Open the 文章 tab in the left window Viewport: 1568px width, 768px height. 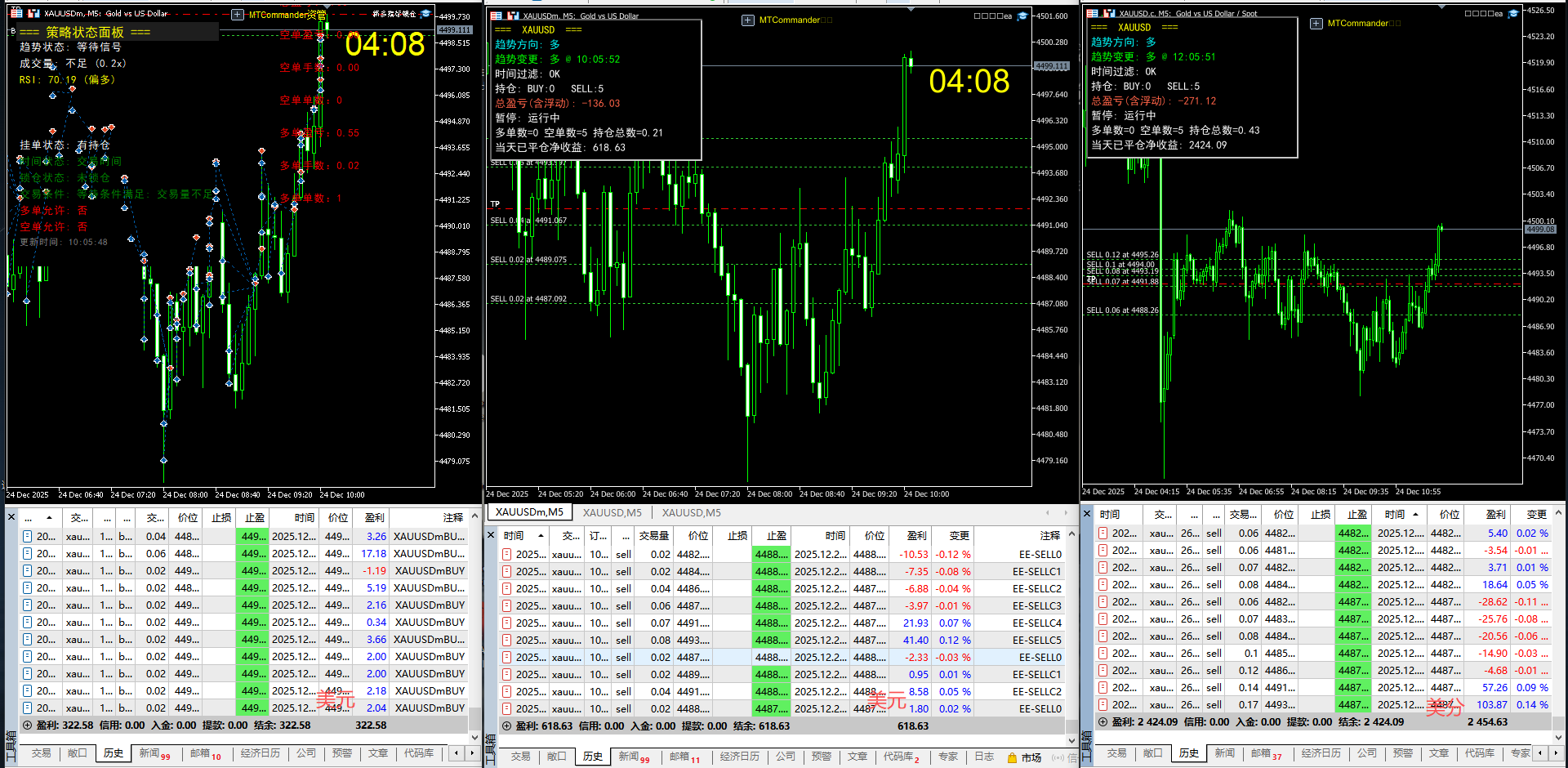coord(378,753)
